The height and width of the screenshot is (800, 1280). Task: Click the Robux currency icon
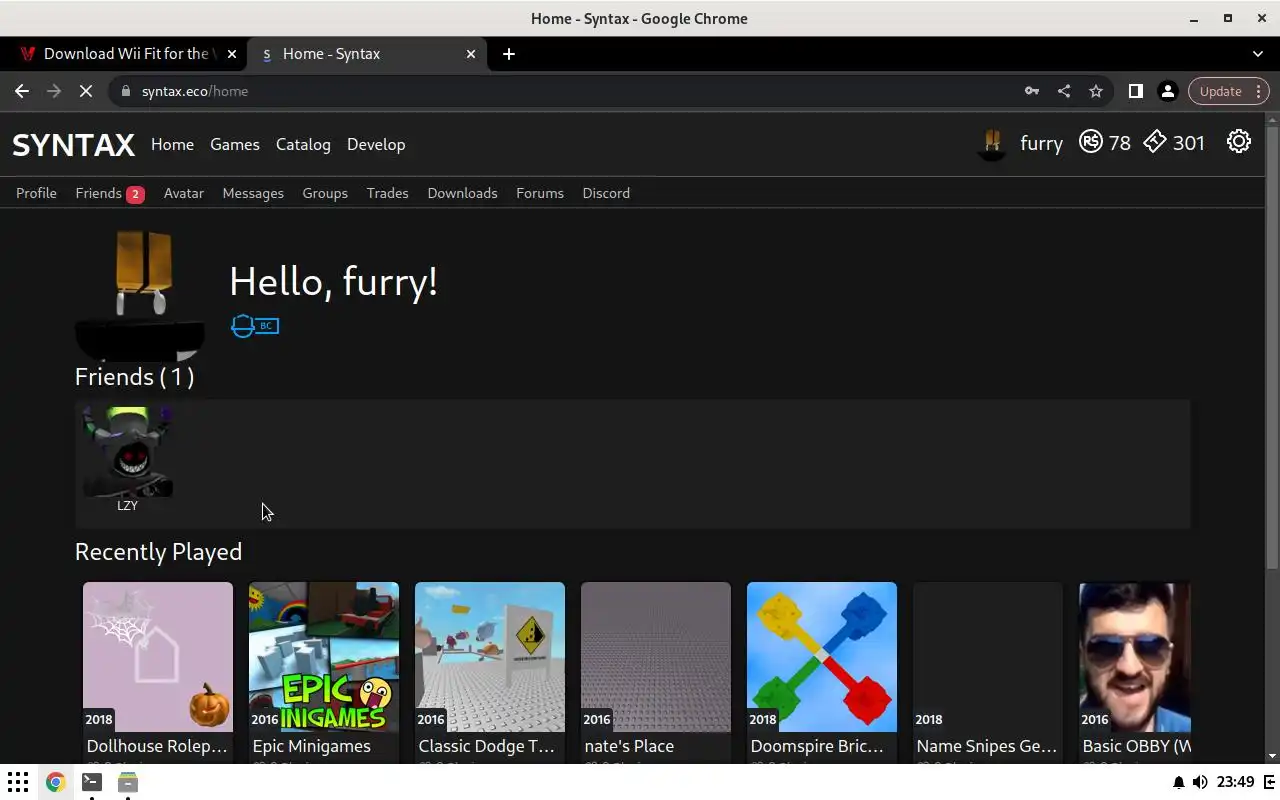1091,142
